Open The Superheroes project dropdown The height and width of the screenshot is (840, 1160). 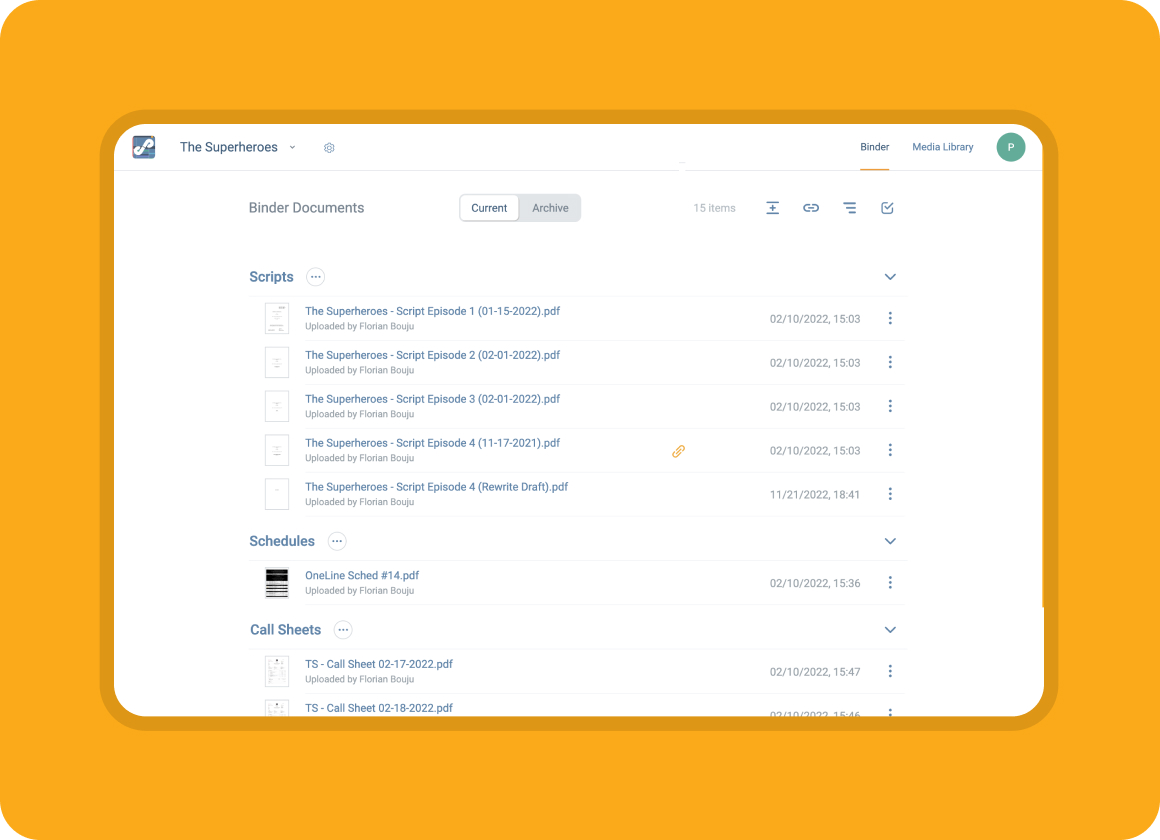[291, 147]
